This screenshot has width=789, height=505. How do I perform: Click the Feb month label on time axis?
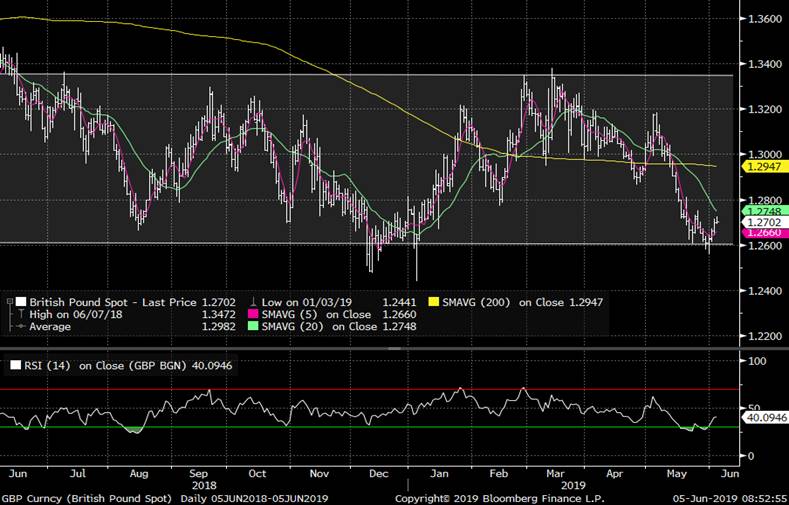(x=499, y=473)
